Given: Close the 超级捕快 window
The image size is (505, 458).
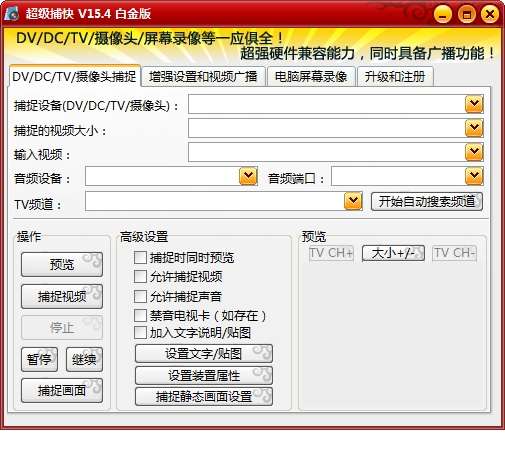Looking at the screenshot, I should [x=490, y=14].
